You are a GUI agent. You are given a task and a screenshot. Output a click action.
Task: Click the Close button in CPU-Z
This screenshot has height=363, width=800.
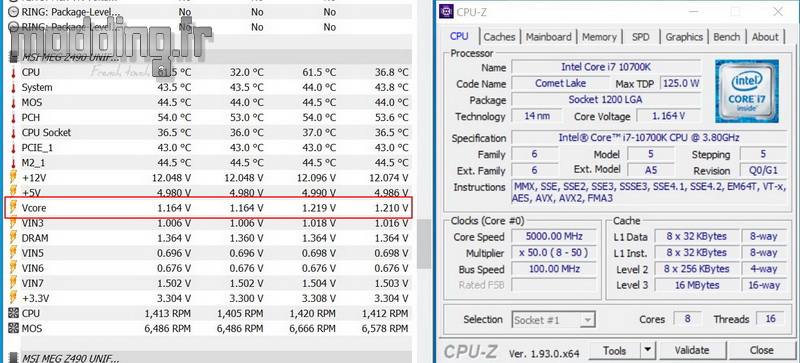click(761, 351)
